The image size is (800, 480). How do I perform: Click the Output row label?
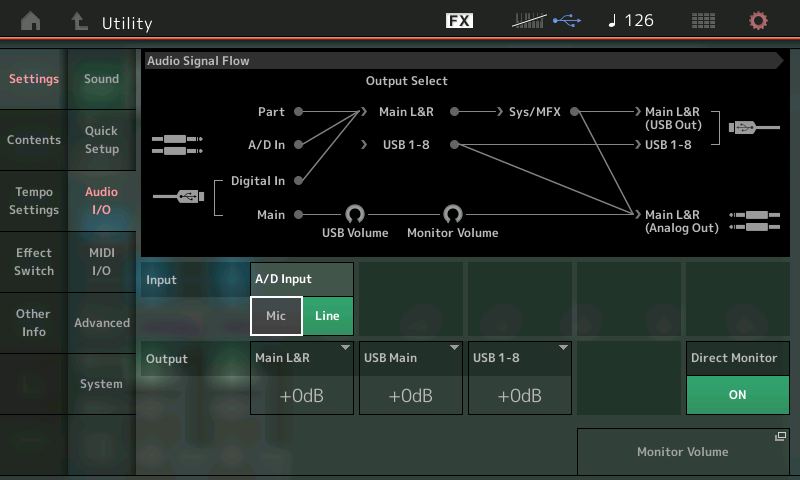click(x=167, y=359)
